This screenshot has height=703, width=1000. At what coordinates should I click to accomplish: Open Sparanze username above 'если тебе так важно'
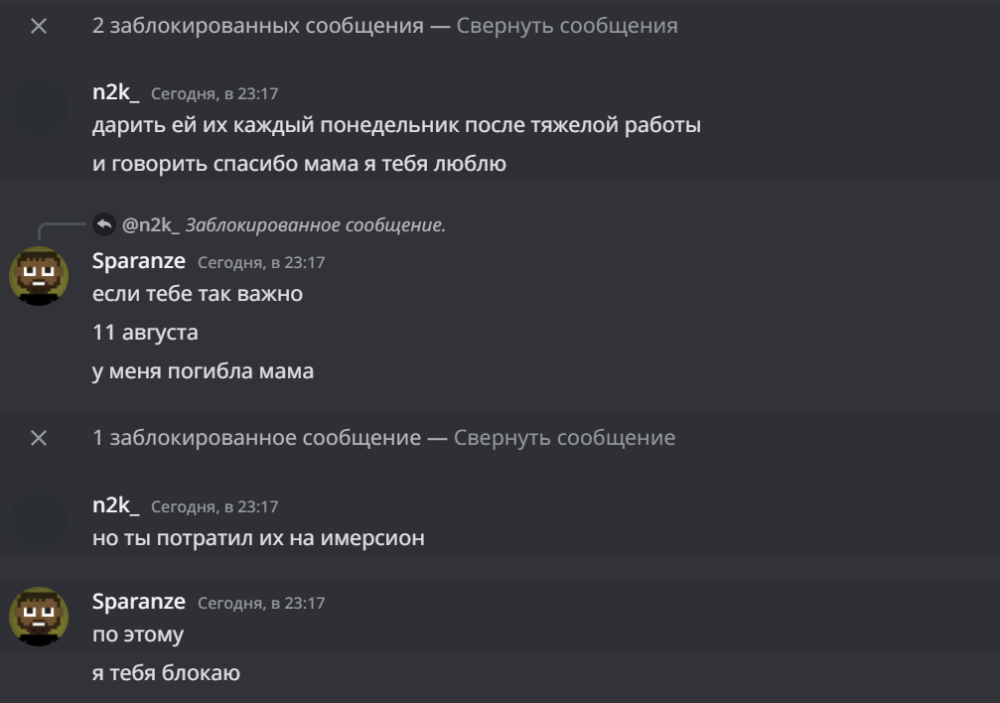click(139, 261)
